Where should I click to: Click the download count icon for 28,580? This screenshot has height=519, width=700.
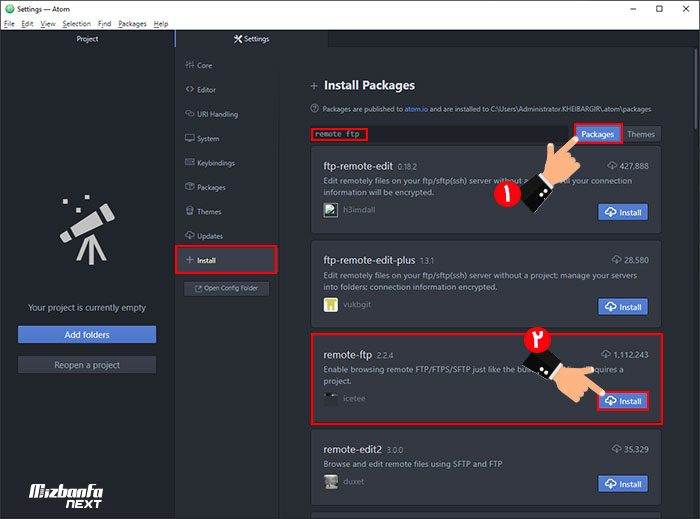click(x=617, y=259)
